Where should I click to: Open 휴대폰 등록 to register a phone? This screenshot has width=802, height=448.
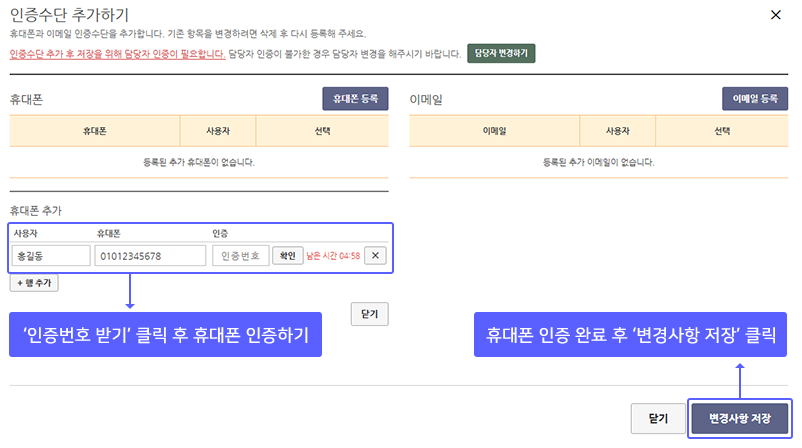[355, 99]
